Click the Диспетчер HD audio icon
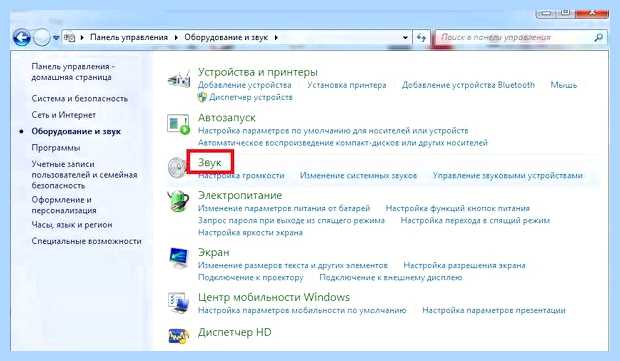Viewport: 620px width, 361px height. click(x=178, y=336)
